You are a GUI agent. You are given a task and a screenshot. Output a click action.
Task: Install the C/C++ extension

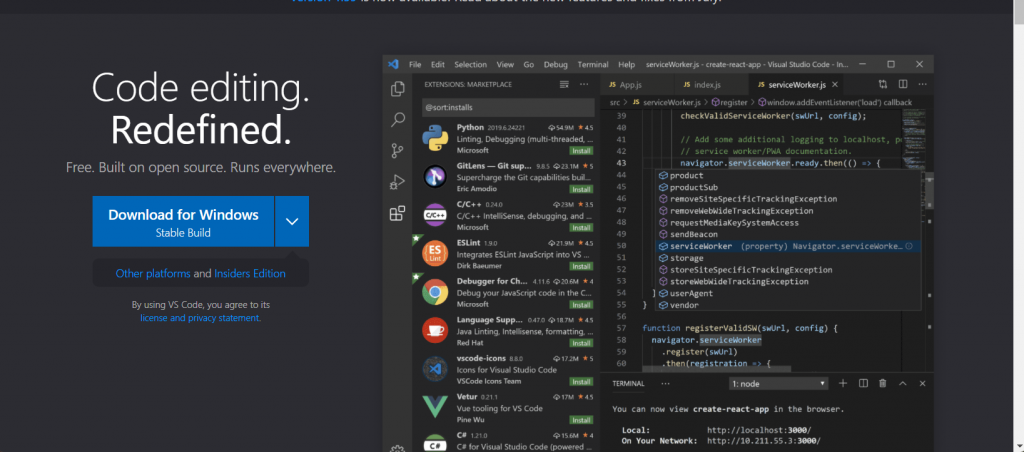(581, 227)
